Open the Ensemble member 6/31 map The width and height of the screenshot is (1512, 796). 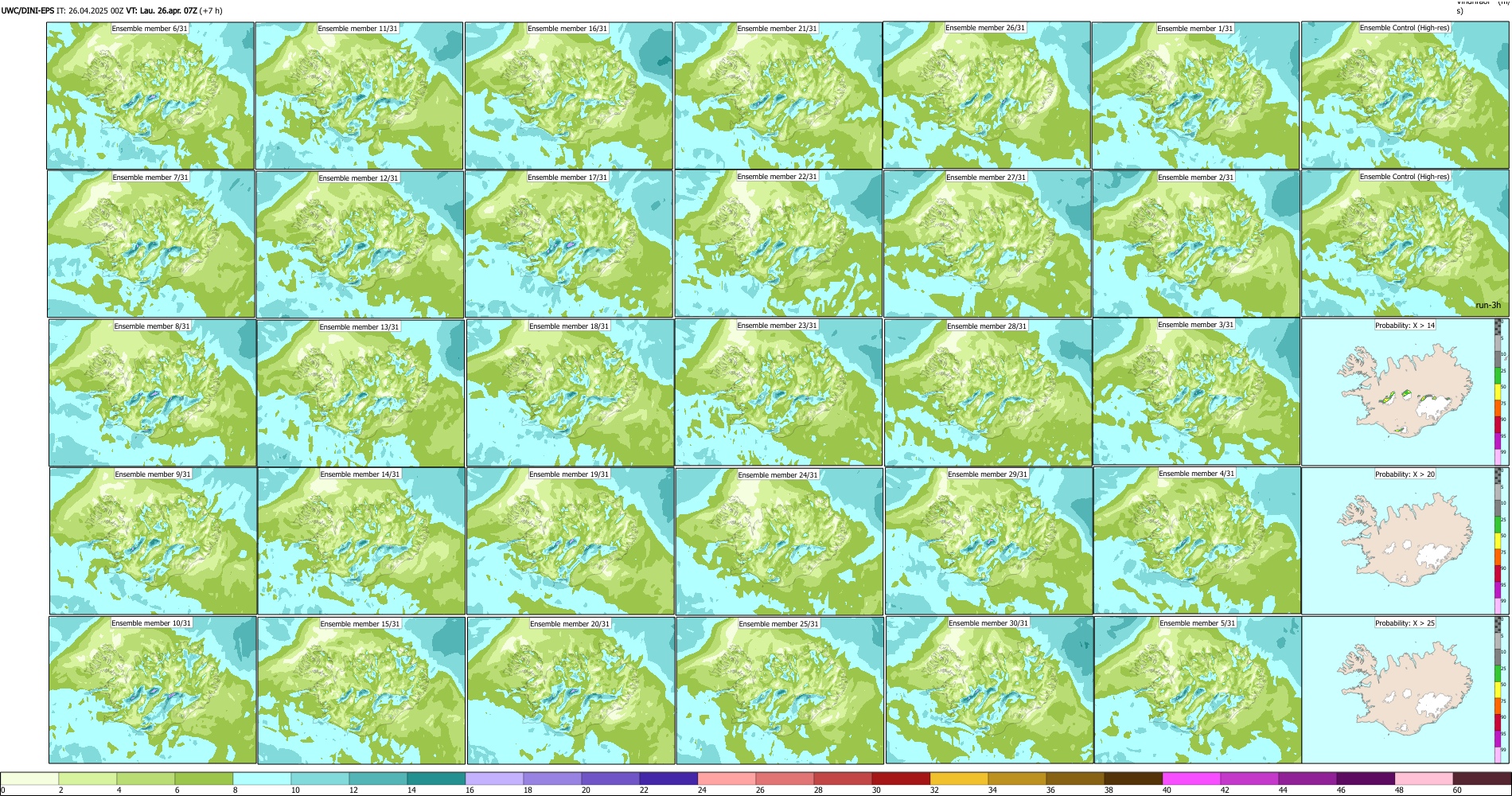tap(150, 96)
